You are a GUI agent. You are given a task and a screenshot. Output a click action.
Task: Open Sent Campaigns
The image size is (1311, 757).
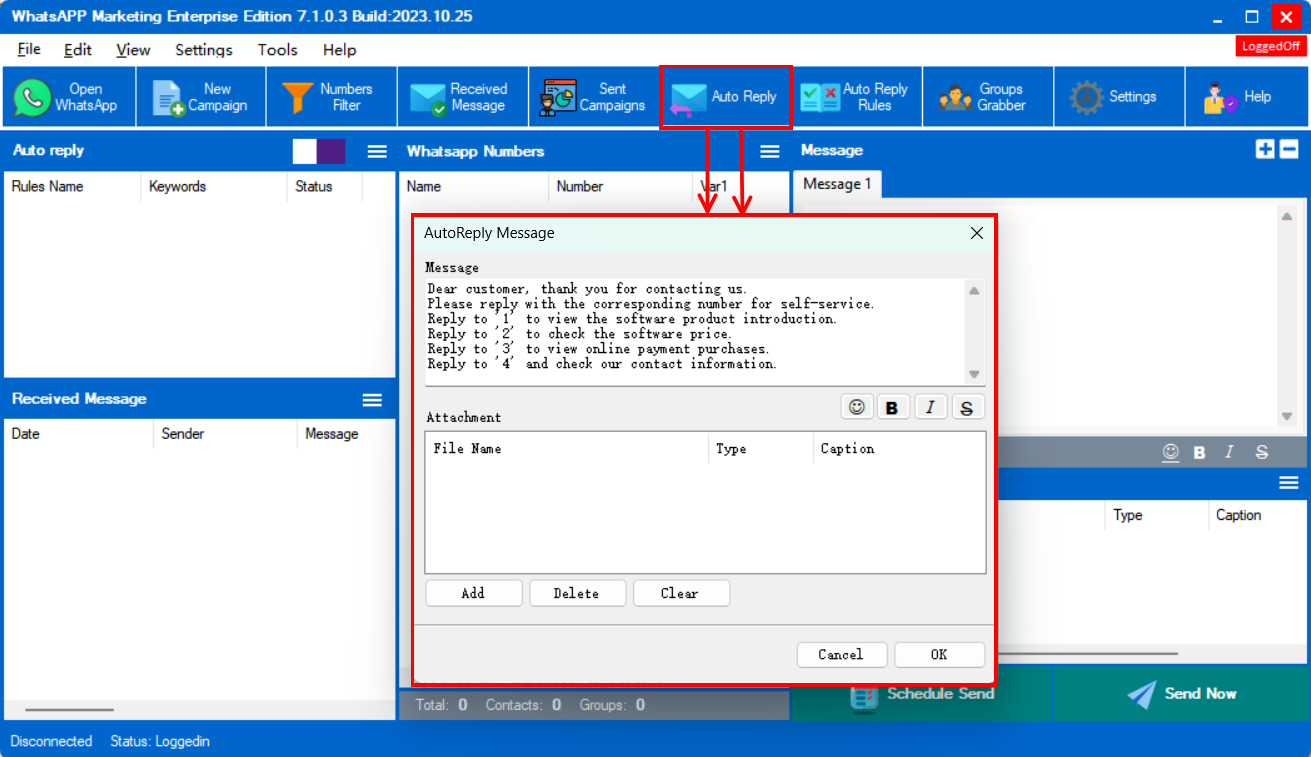click(594, 97)
